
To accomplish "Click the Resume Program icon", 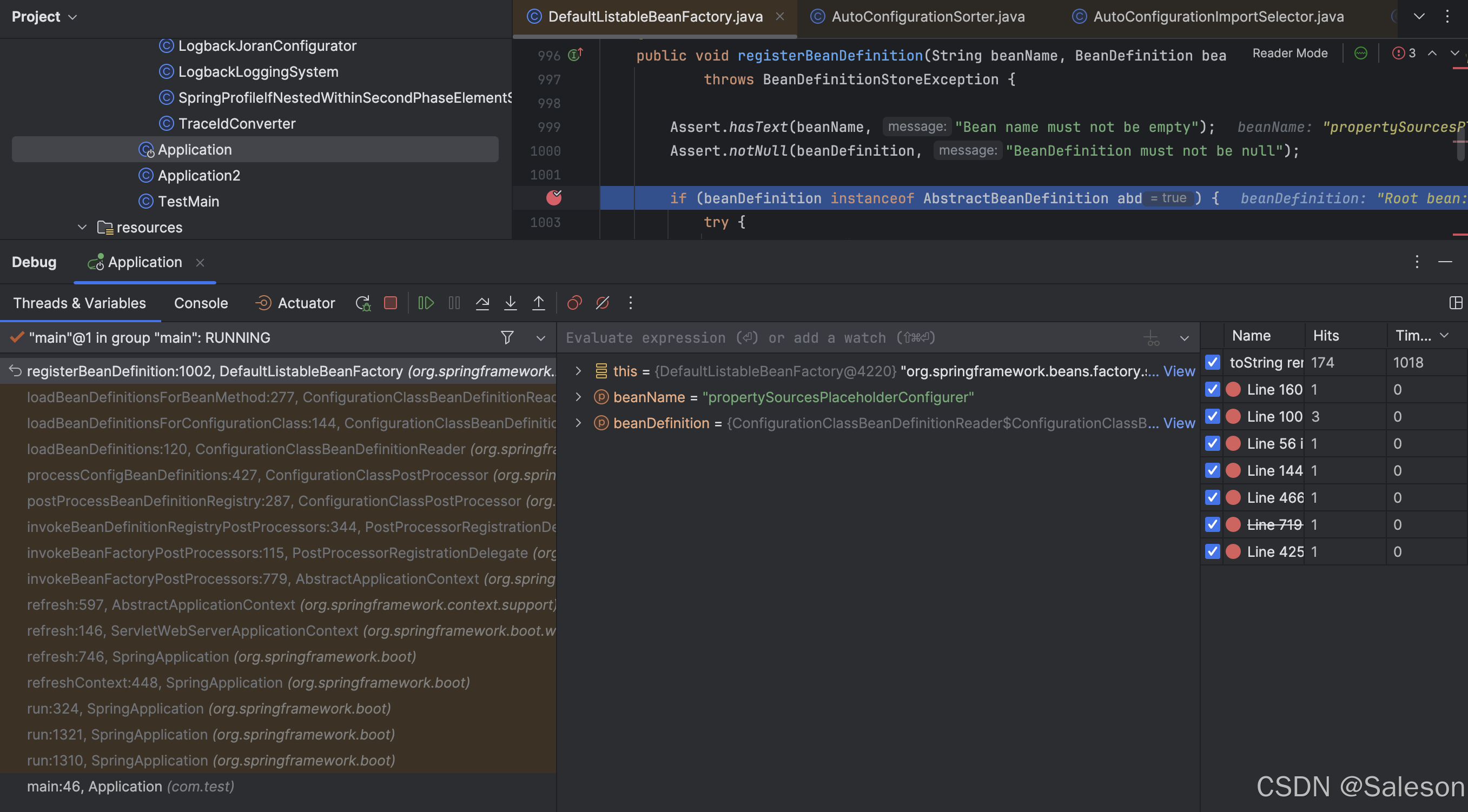I will pos(425,302).
